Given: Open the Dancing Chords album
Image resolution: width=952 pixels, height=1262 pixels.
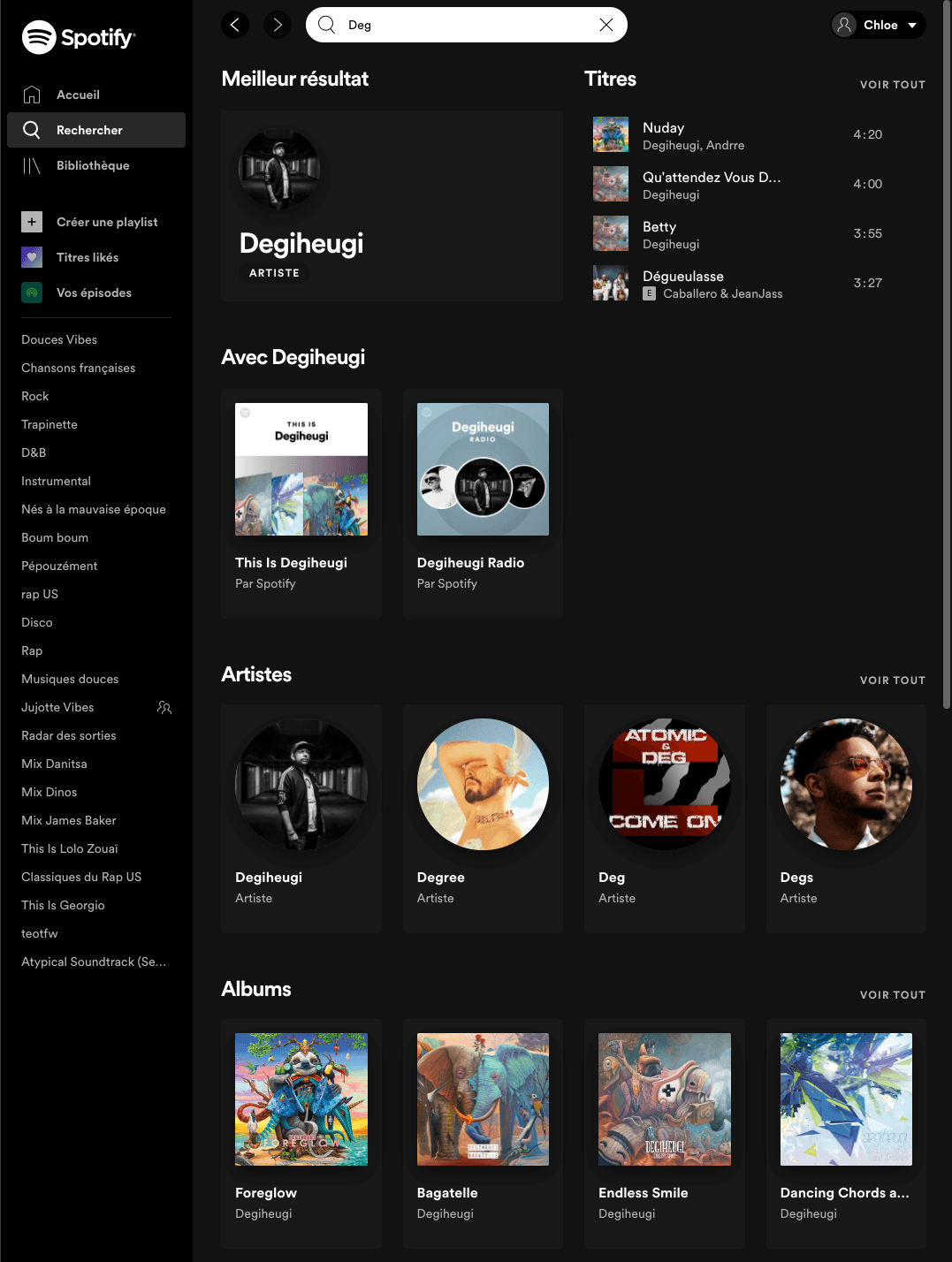Looking at the screenshot, I should 846,1133.
